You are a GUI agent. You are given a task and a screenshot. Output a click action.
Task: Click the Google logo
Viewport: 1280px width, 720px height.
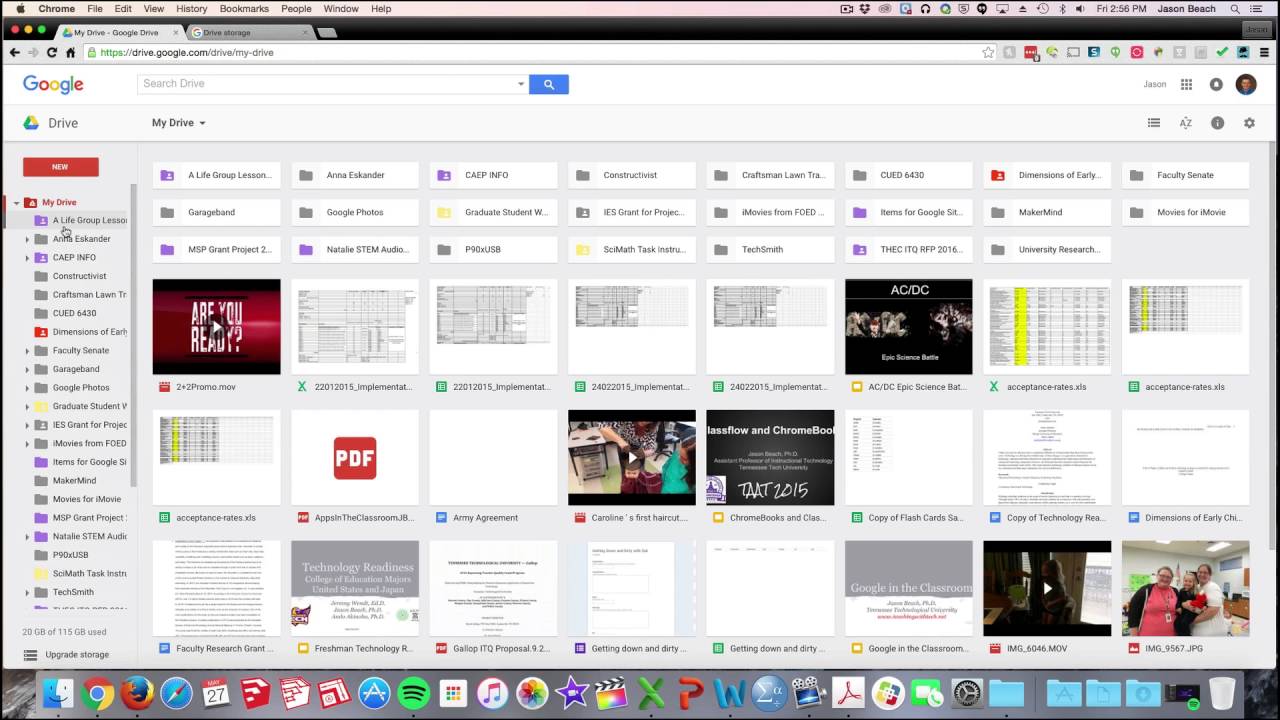(x=53, y=85)
